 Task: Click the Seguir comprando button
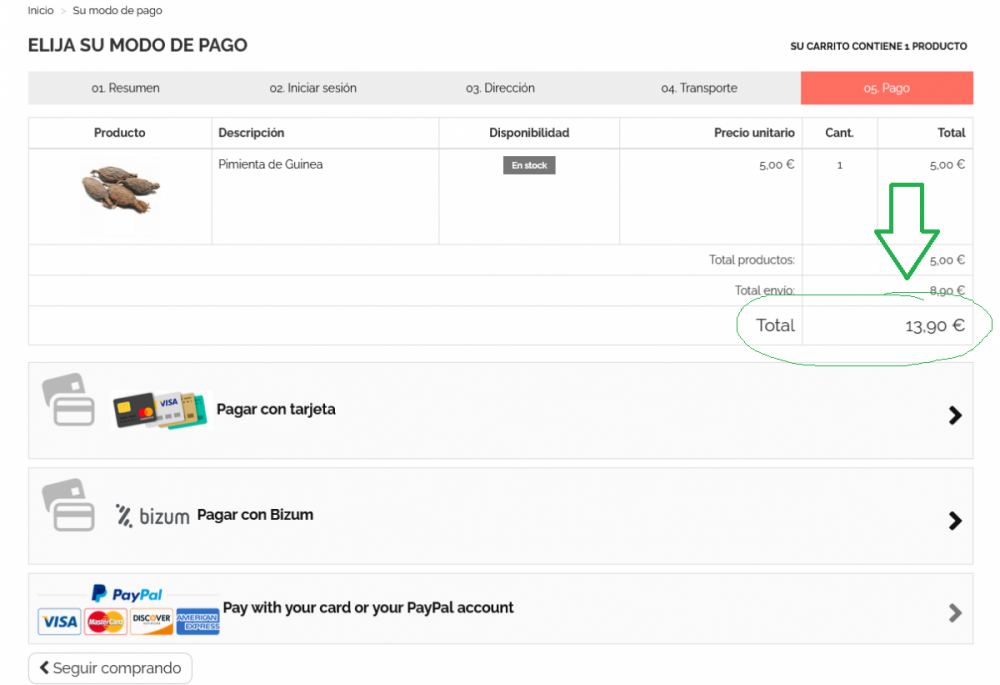[110, 668]
